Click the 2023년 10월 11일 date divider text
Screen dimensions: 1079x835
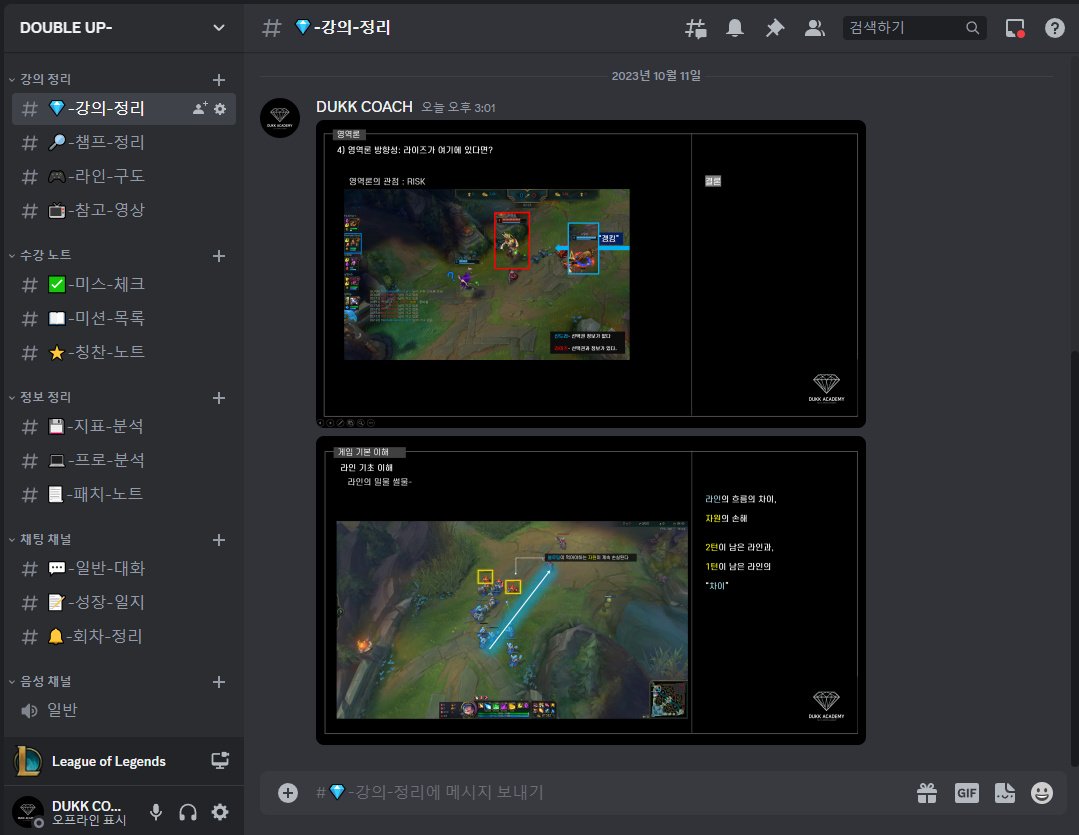tap(656, 76)
